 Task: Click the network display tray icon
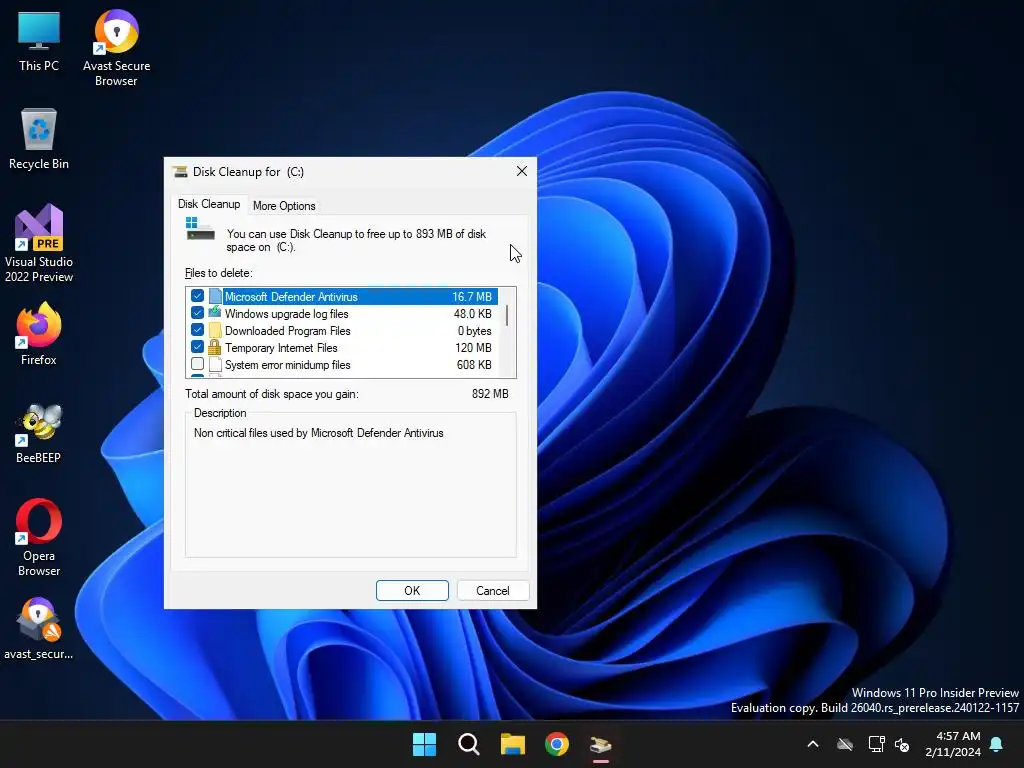click(x=876, y=744)
